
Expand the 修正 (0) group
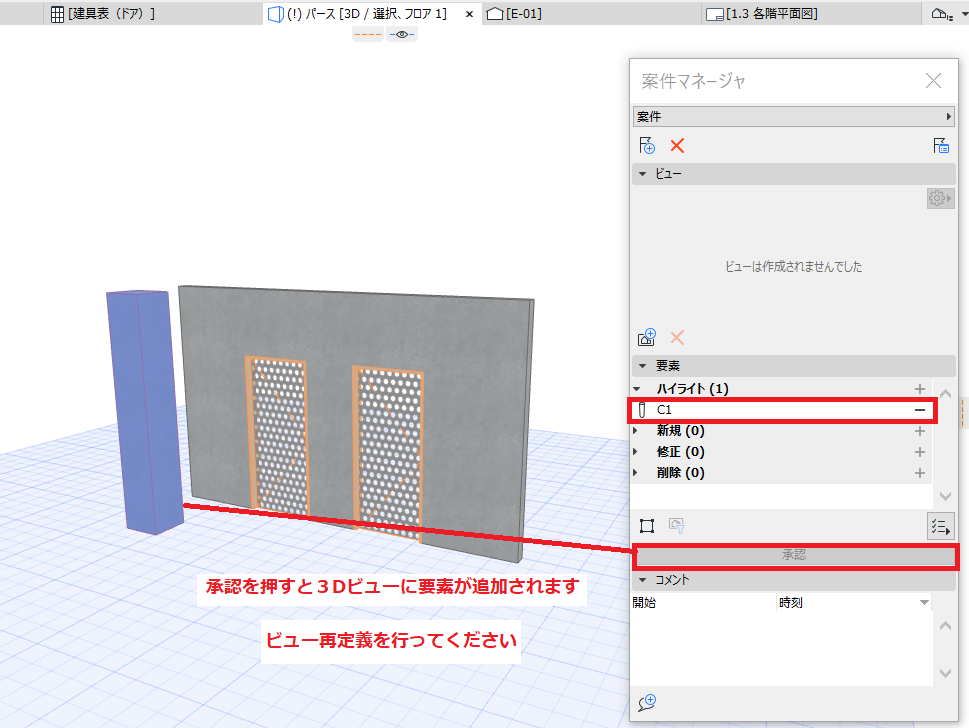(x=635, y=452)
